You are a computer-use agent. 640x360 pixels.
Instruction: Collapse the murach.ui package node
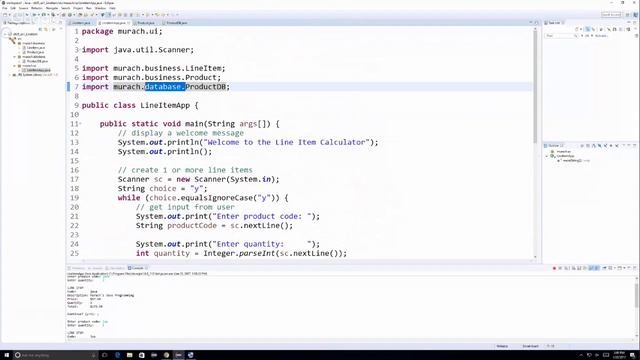tap(14, 66)
